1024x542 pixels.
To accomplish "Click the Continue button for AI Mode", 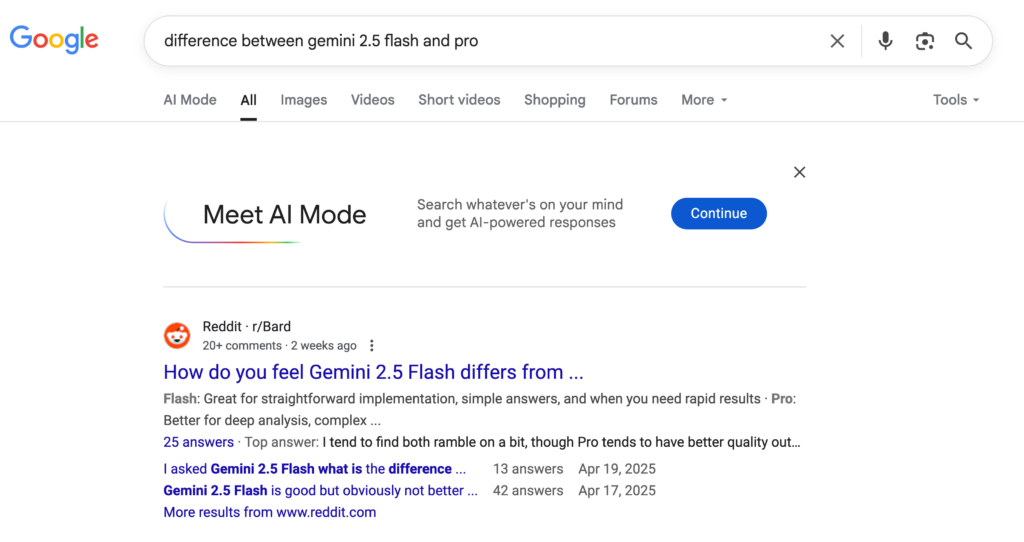I will coord(719,214).
